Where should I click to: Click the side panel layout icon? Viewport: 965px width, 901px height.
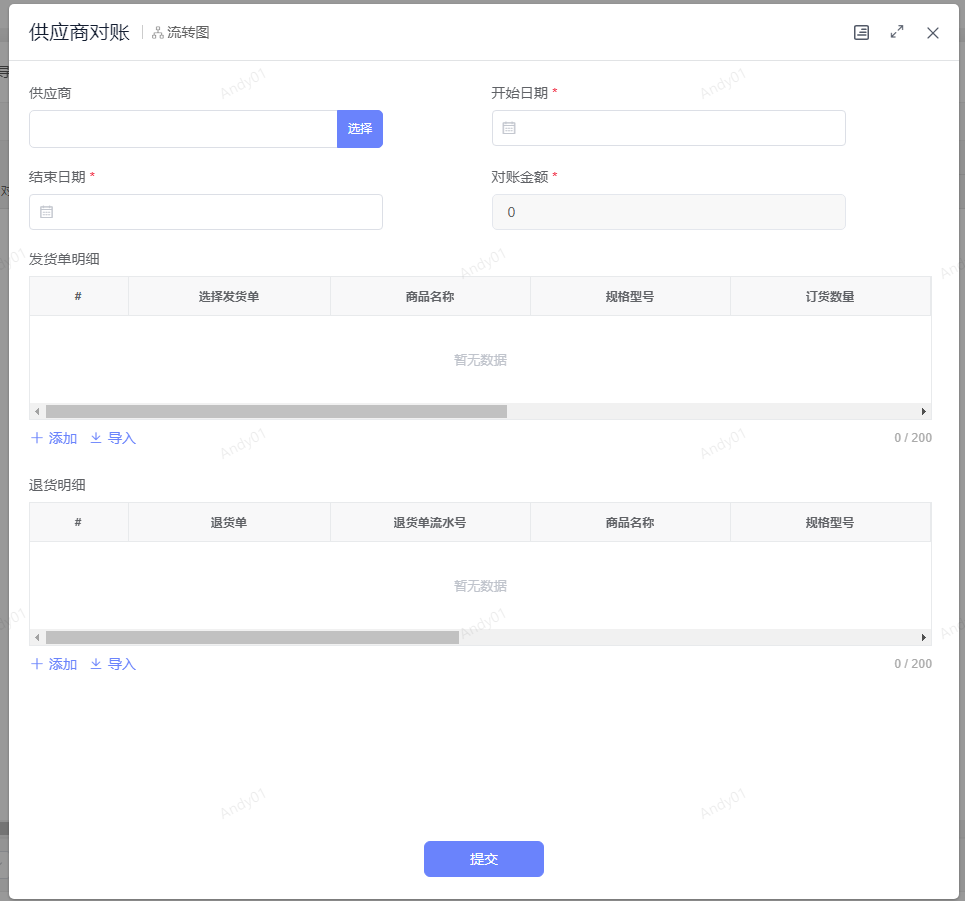pyautogui.click(x=861, y=33)
